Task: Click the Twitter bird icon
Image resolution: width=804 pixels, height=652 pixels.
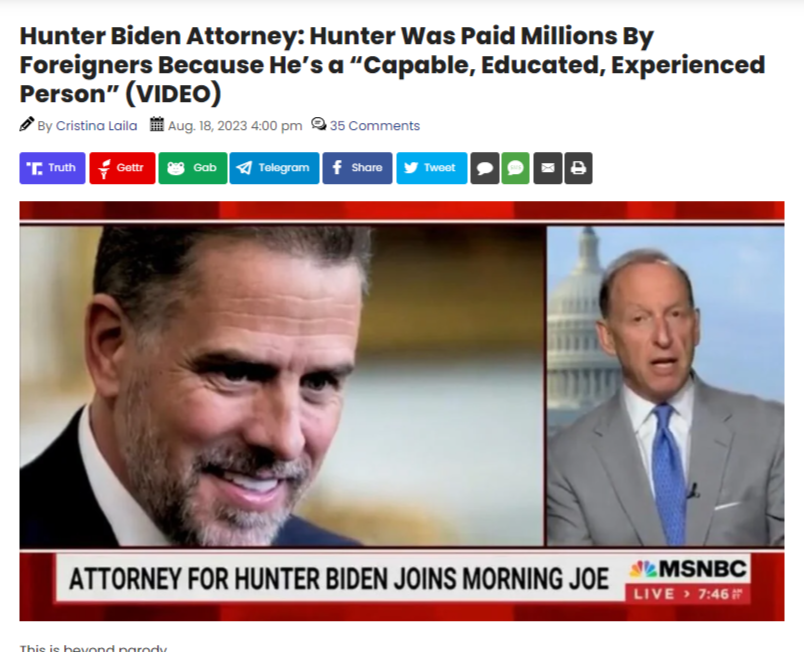Action: 411,168
